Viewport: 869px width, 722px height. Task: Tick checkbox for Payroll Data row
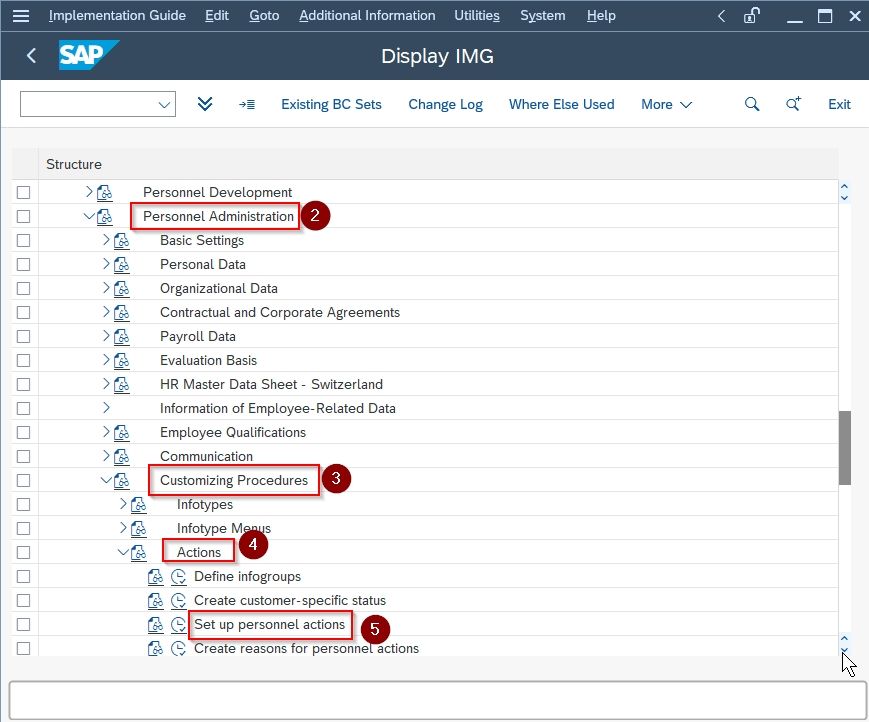[x=23, y=336]
